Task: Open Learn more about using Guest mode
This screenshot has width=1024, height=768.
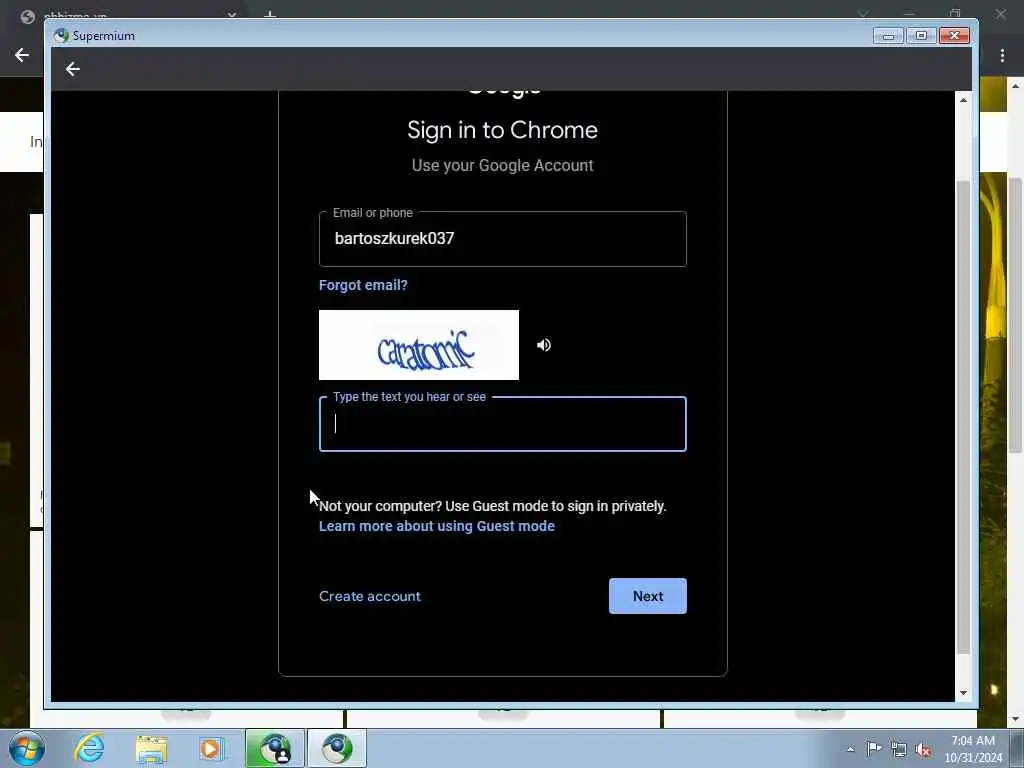Action: pyautogui.click(x=436, y=526)
